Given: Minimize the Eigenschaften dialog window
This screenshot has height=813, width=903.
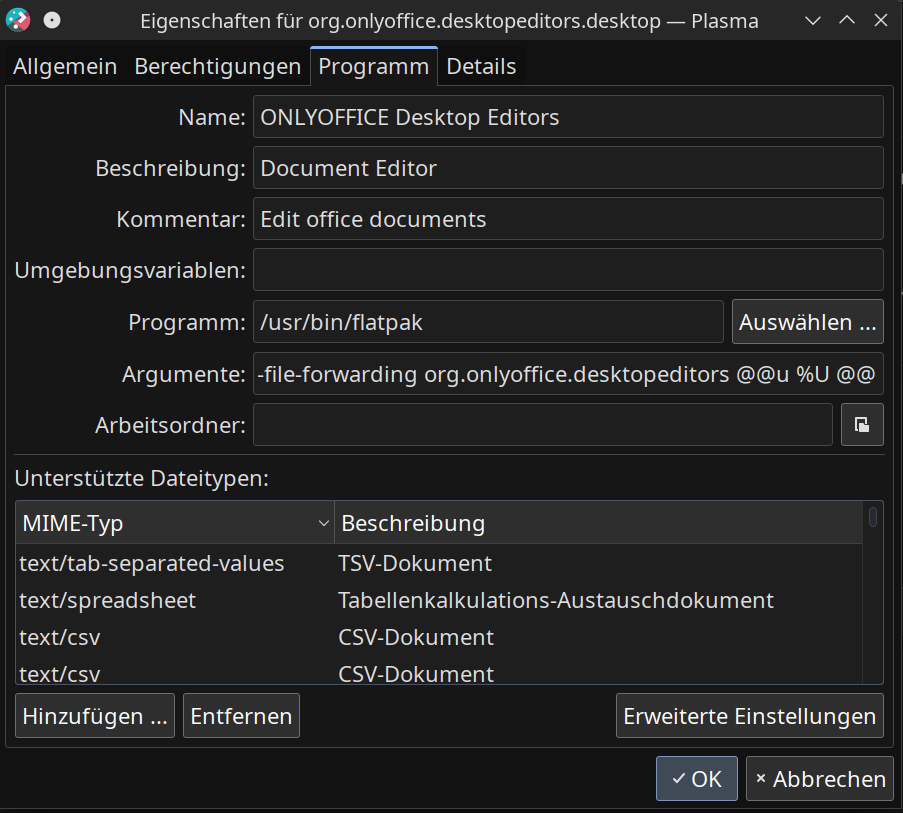Looking at the screenshot, I should pos(813,20).
